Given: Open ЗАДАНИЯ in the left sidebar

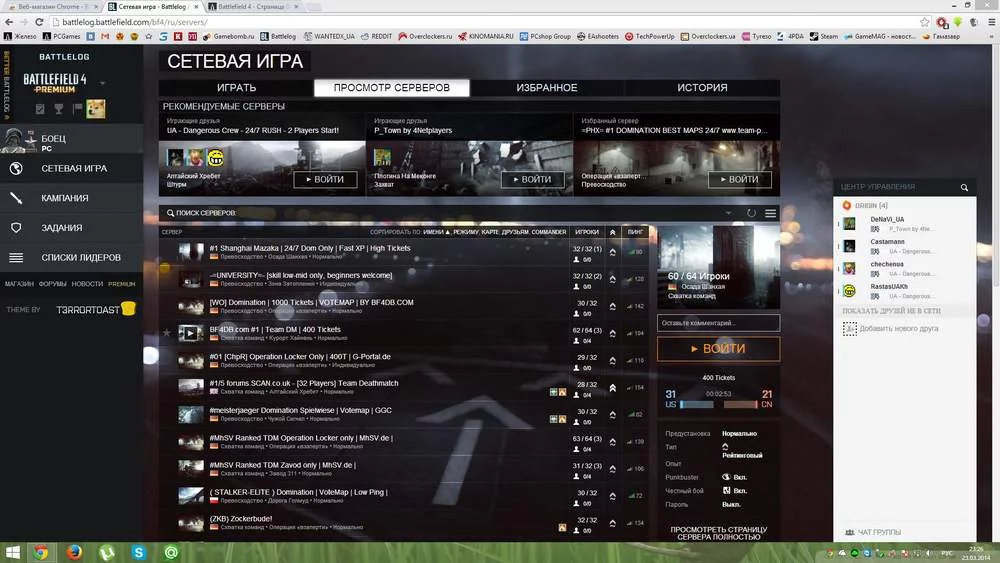Looking at the screenshot, I should point(71,228).
